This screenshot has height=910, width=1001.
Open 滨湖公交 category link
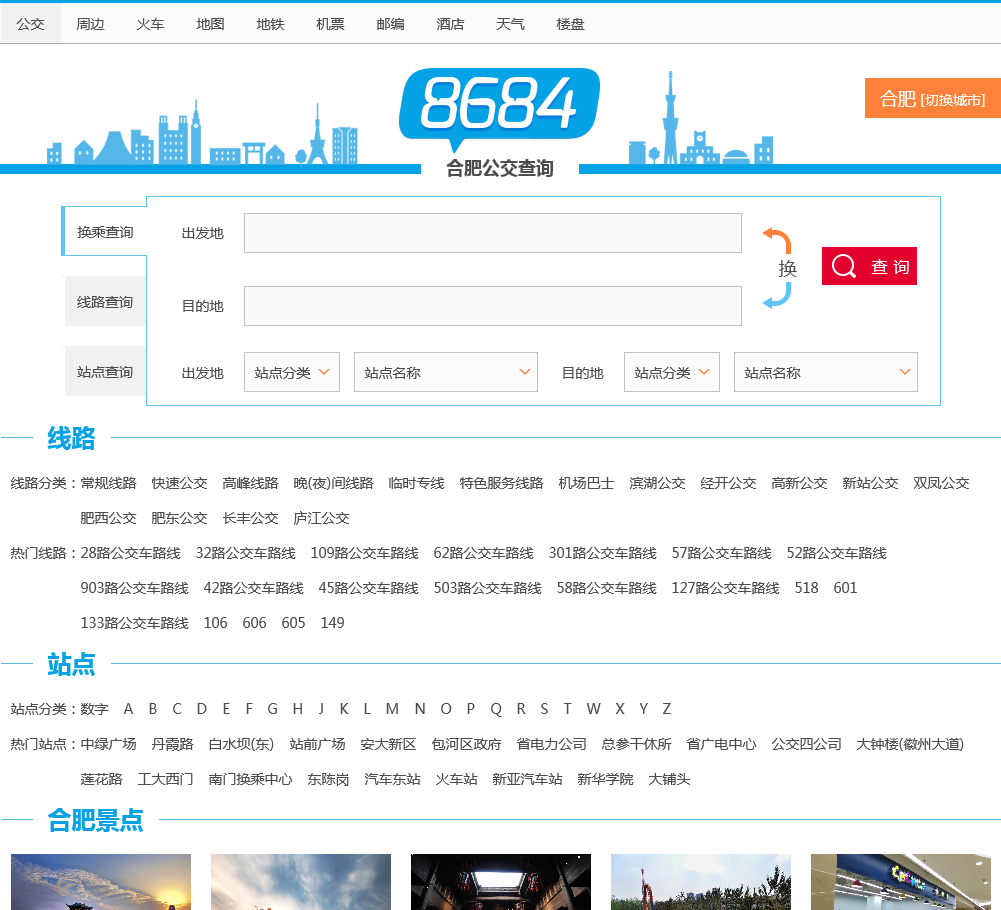(657, 483)
